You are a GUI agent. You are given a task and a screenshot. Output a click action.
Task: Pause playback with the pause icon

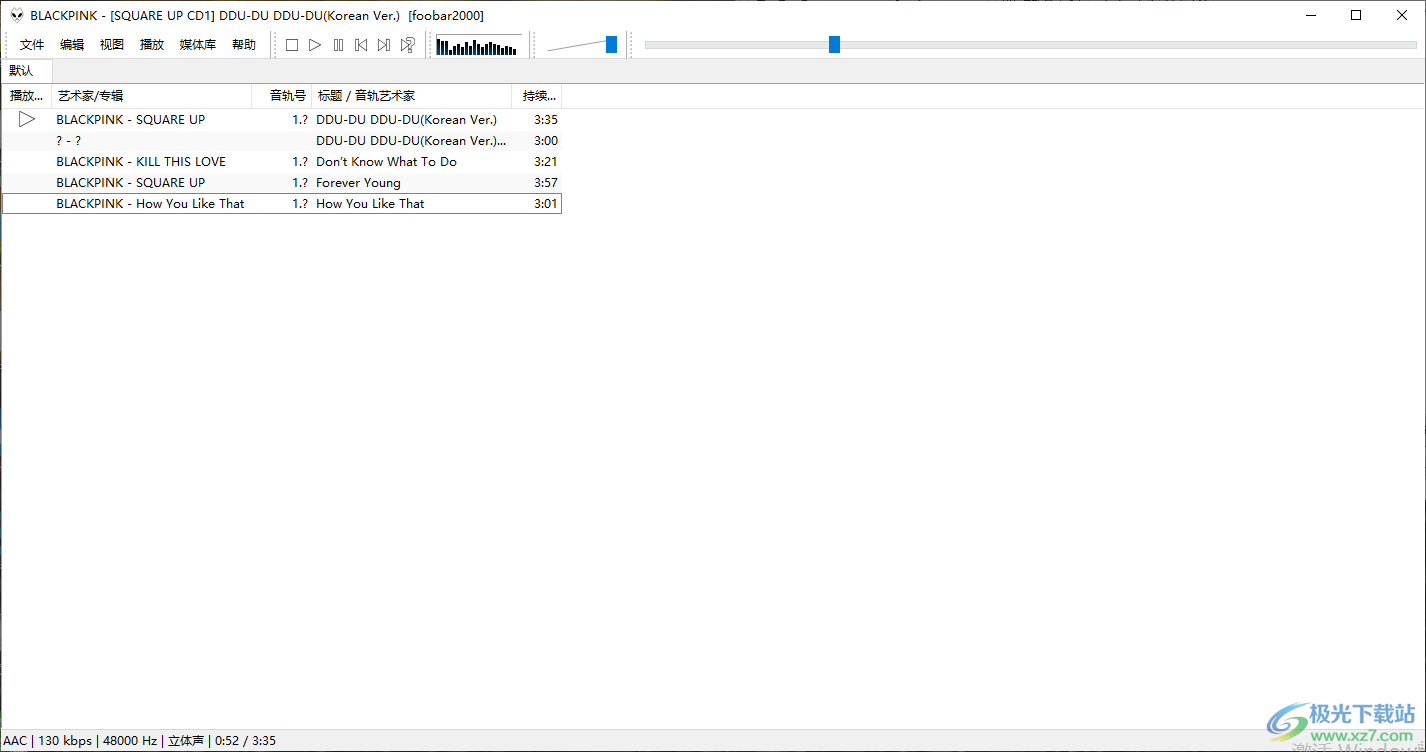point(338,45)
